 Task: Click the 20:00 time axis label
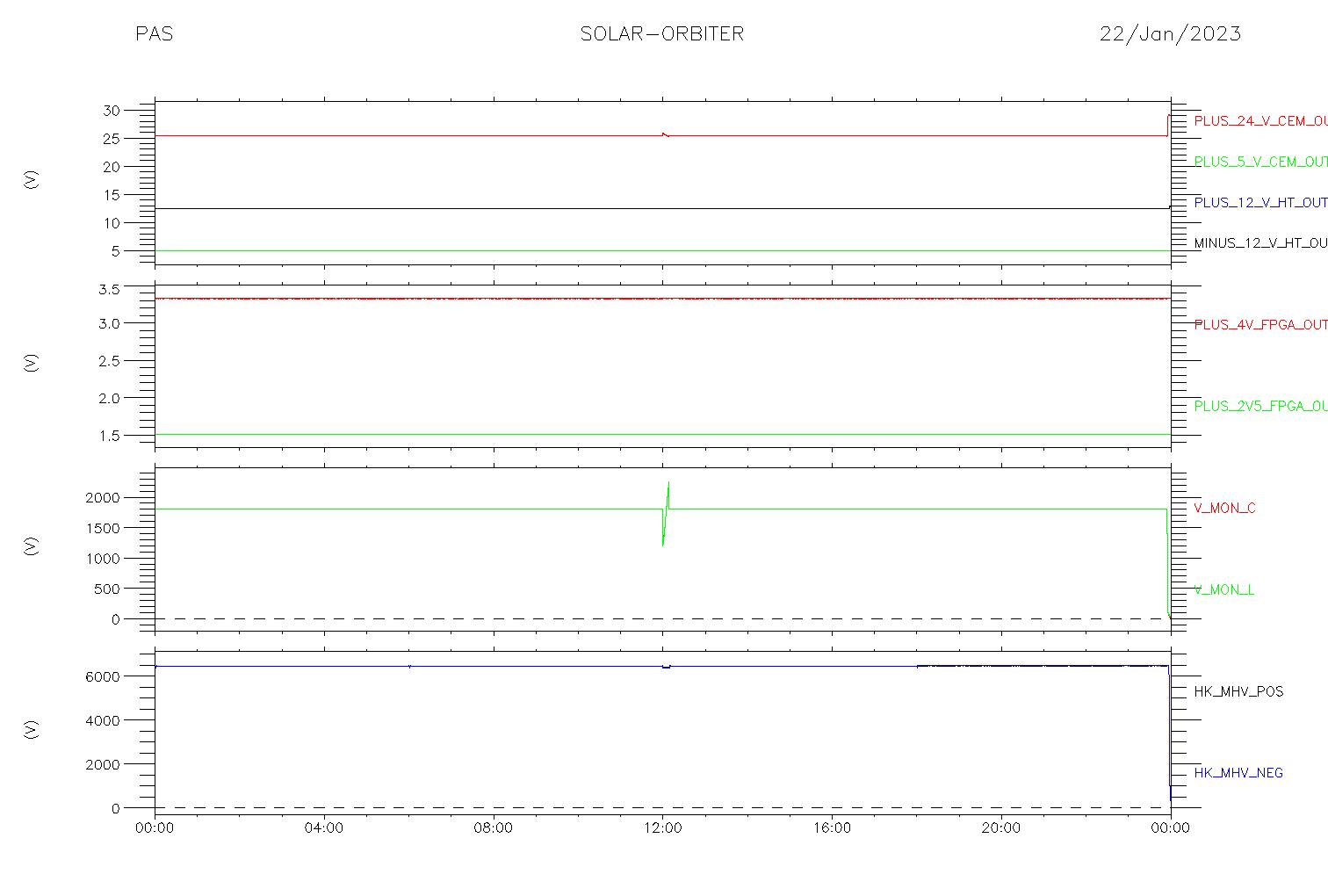pos(1001,827)
